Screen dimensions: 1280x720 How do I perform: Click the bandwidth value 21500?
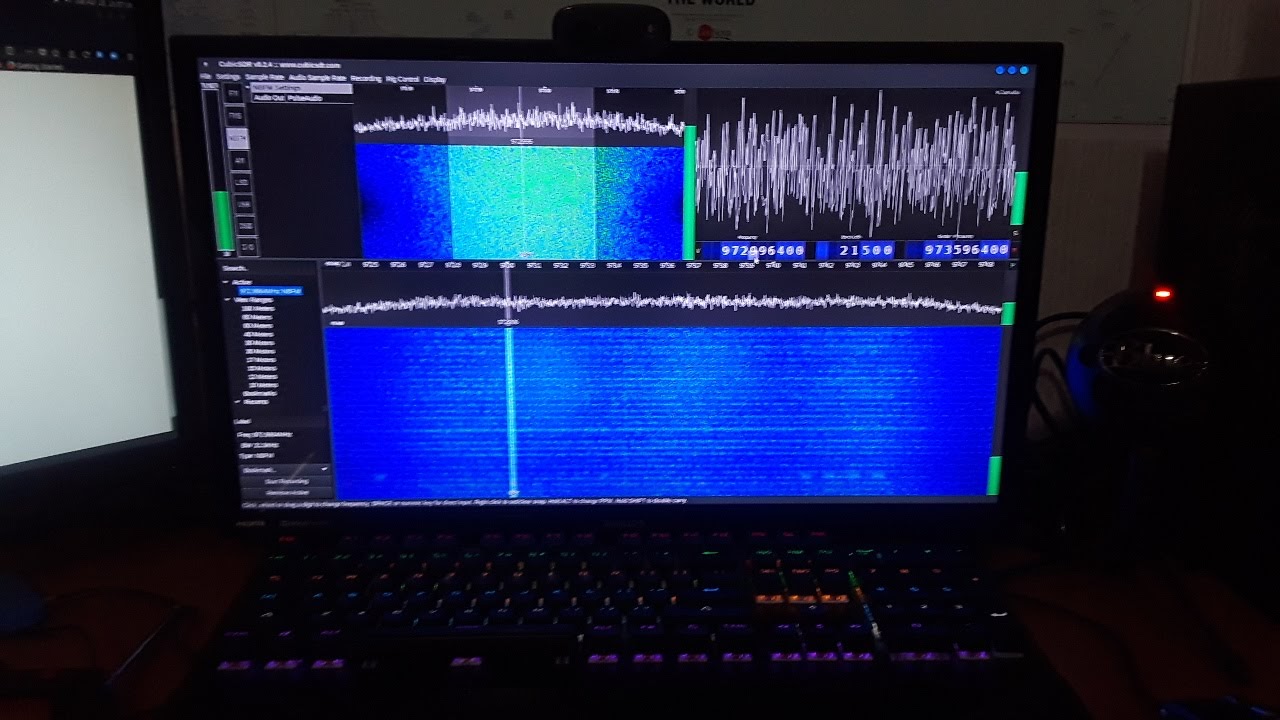click(x=866, y=250)
